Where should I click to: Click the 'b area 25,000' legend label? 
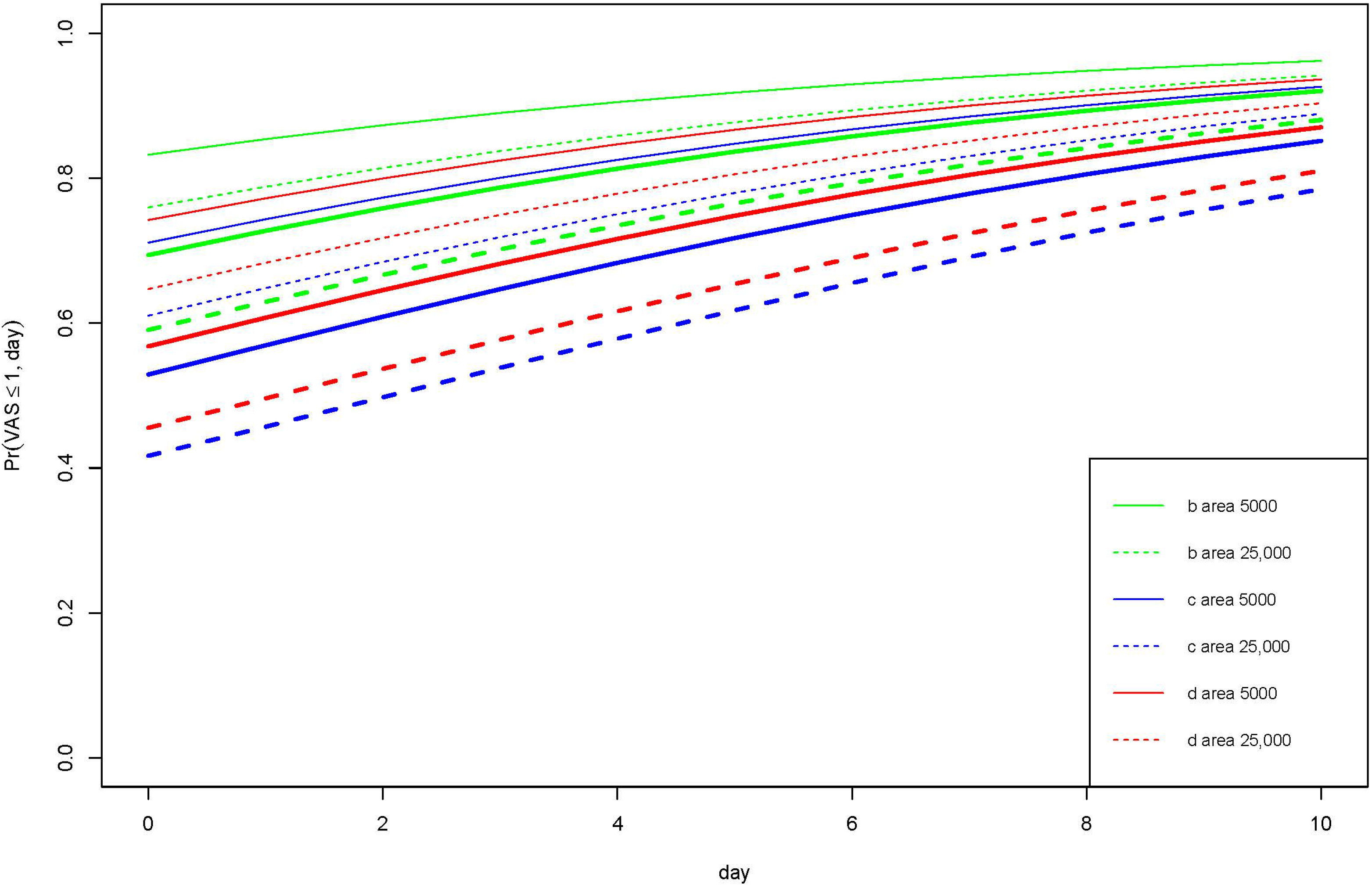tap(1239, 553)
